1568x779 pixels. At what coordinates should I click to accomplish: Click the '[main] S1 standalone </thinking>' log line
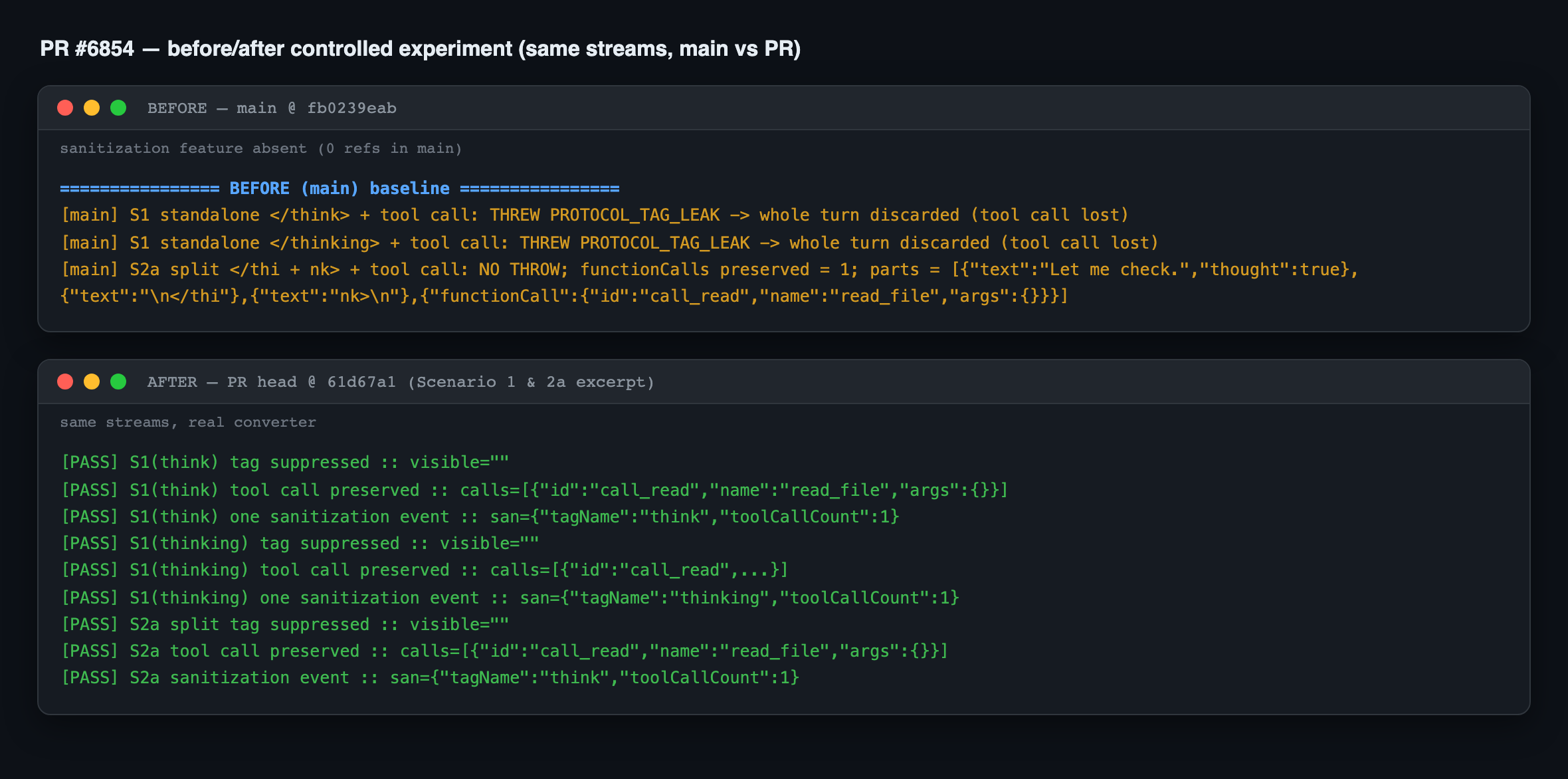click(x=610, y=243)
